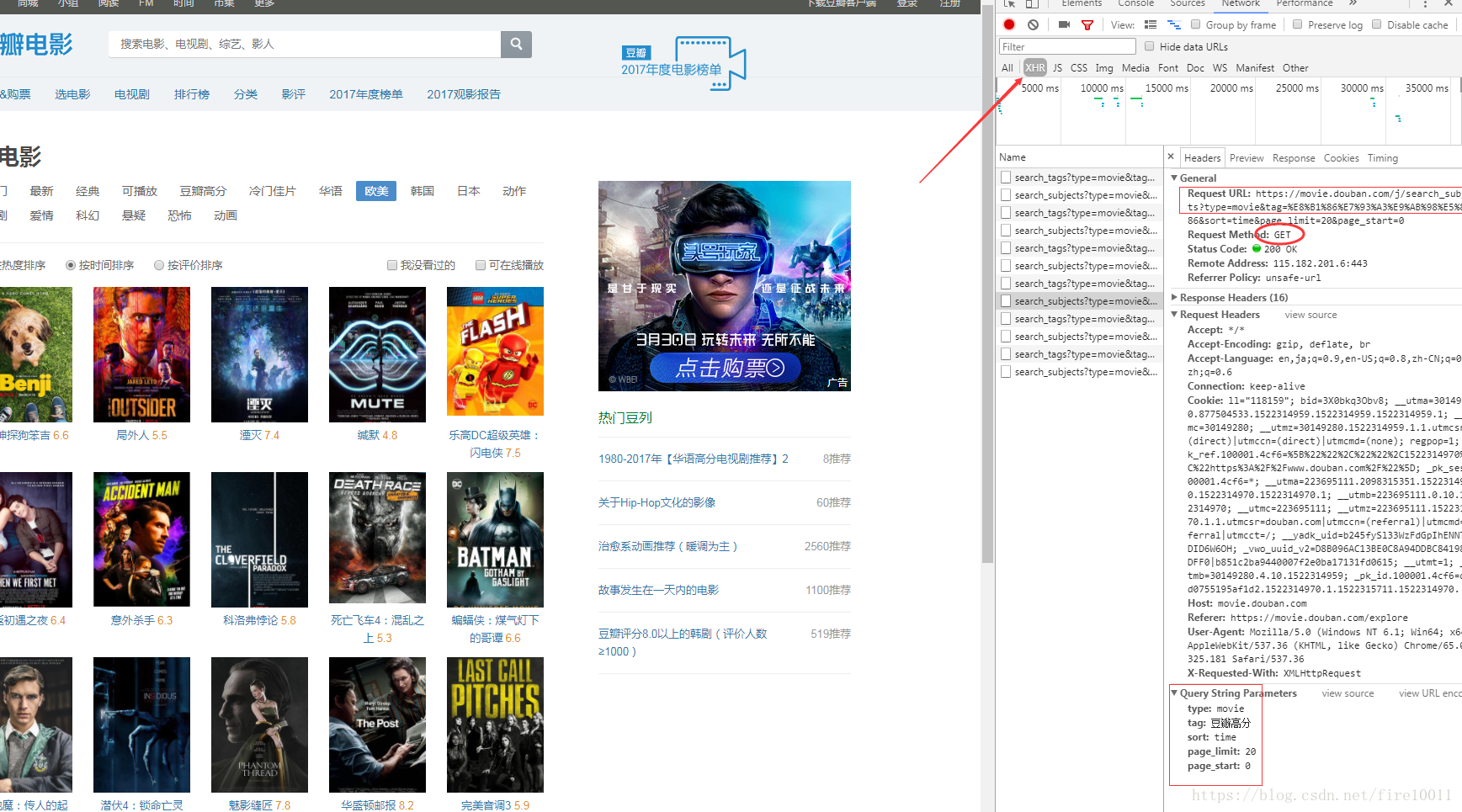1462x812 pixels.
Task: Open 关于Hip-Hop文化的影像 doulist link
Action: coord(657,502)
